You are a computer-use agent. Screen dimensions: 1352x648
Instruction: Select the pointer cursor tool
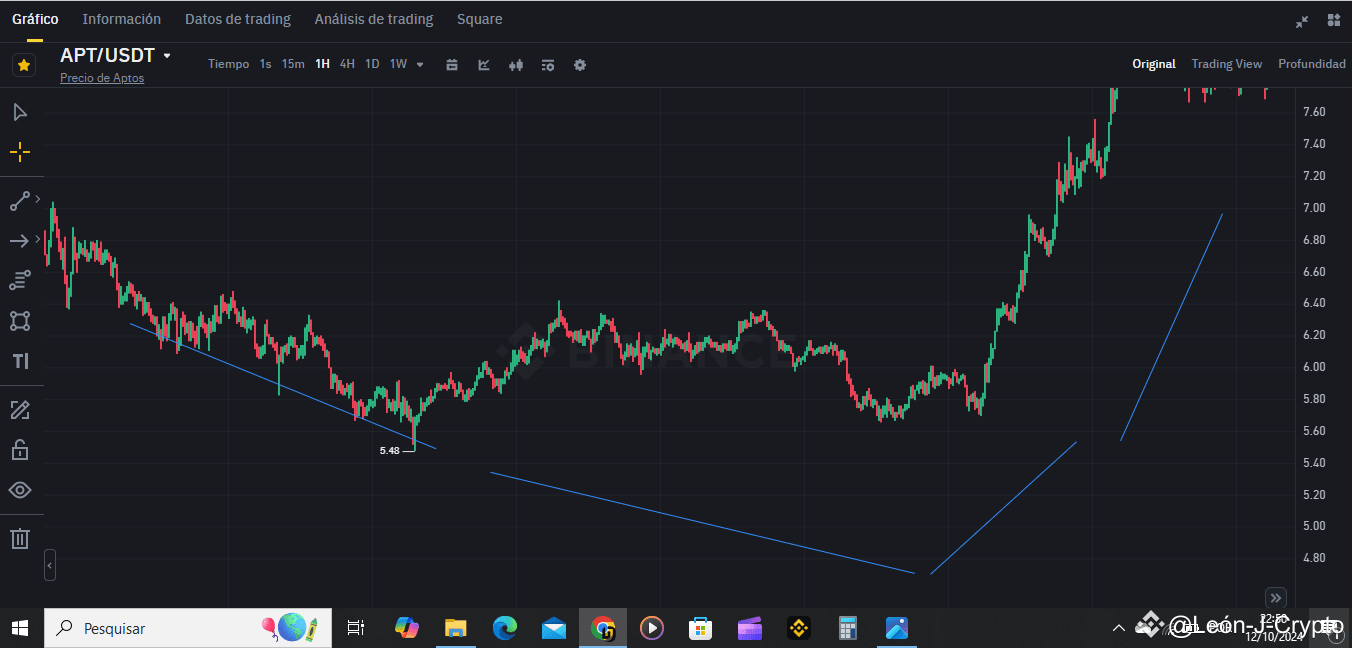[x=20, y=112]
